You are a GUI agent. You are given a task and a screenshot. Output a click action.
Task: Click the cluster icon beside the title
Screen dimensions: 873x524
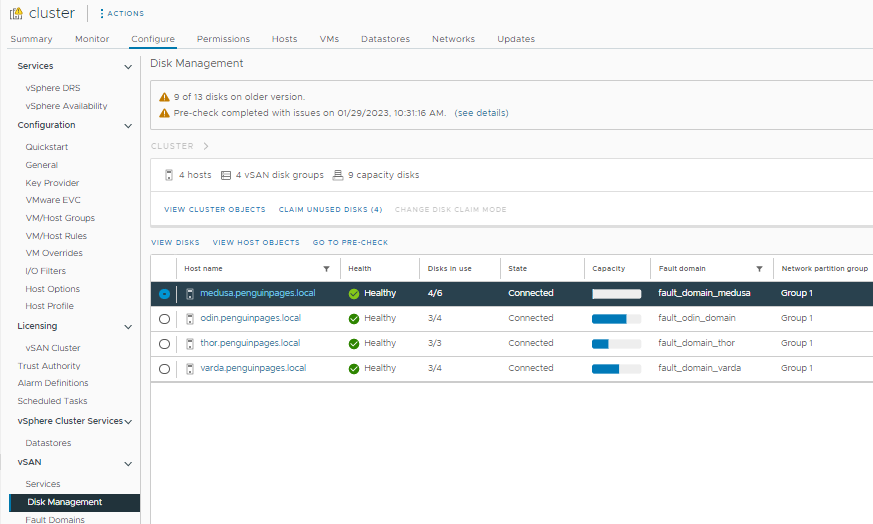[x=17, y=13]
